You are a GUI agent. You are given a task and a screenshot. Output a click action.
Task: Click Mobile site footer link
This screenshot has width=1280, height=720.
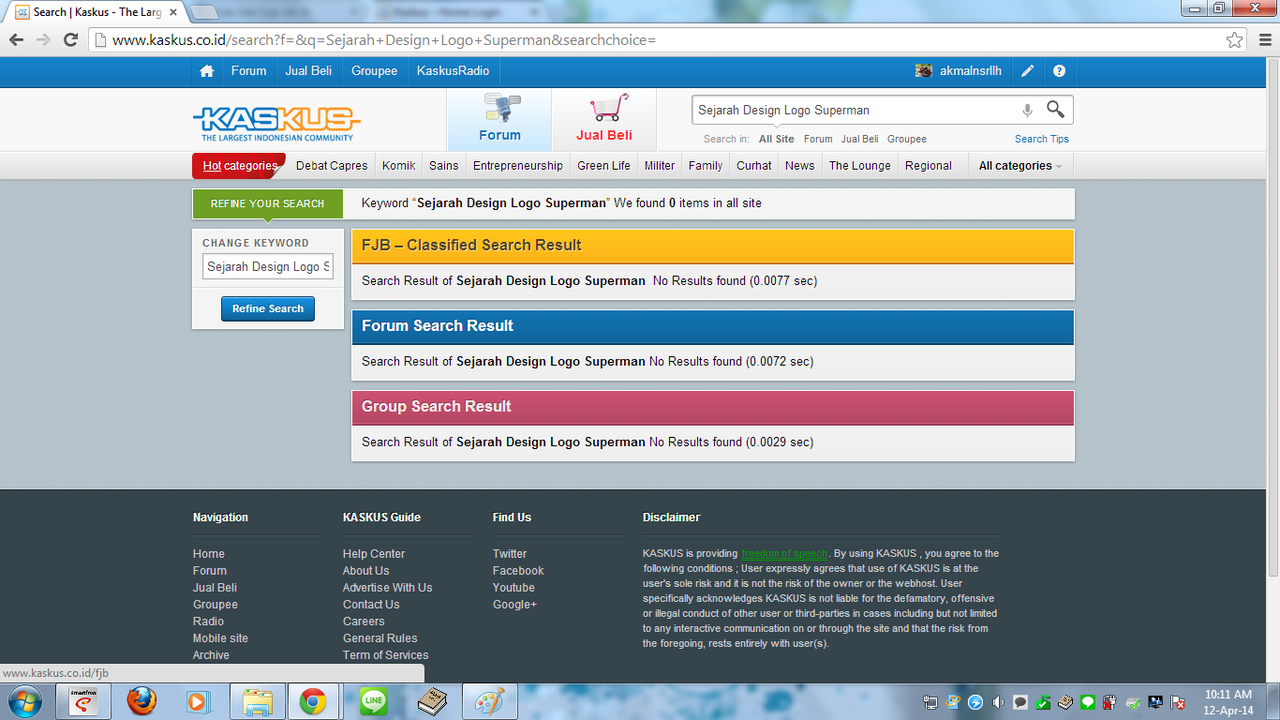(x=220, y=639)
